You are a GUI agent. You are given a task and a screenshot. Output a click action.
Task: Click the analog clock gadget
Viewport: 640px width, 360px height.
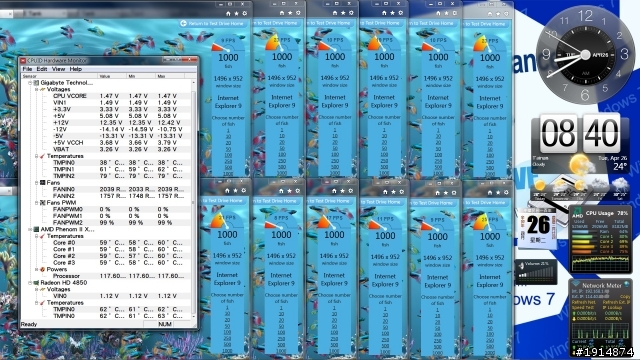click(x=585, y=54)
